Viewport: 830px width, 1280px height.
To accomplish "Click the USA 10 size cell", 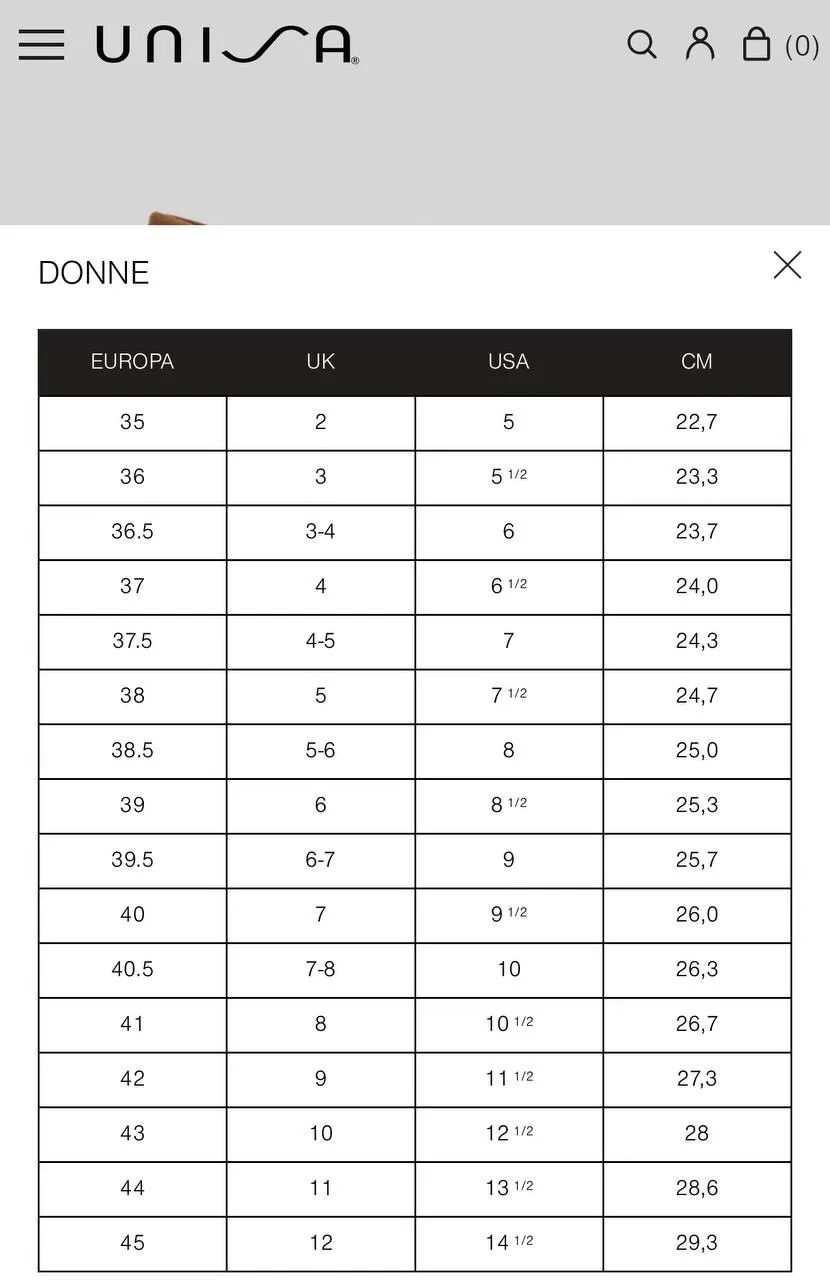I will [509, 970].
